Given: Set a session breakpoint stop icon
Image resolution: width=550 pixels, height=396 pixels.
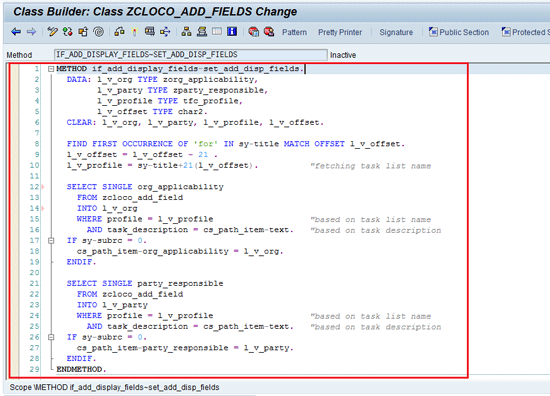Looking at the screenshot, I should (254, 32).
